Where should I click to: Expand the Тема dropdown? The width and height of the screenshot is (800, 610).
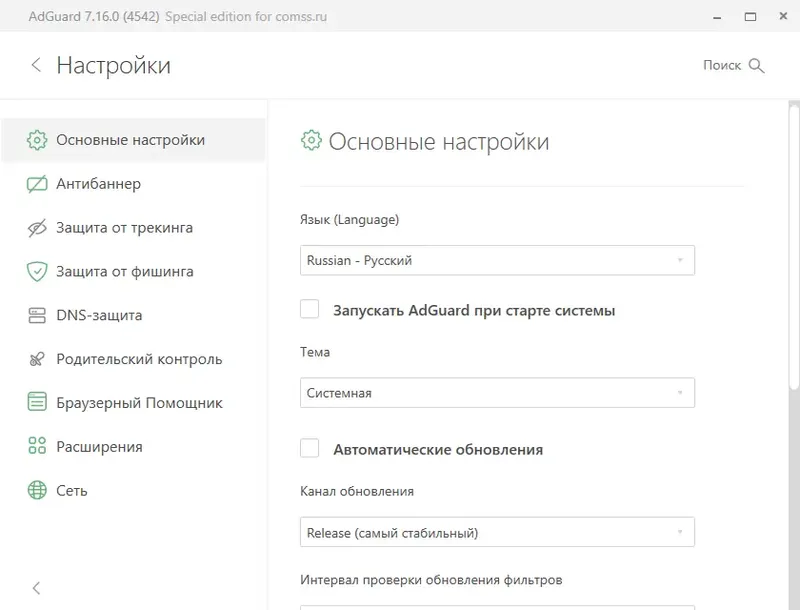click(x=497, y=393)
